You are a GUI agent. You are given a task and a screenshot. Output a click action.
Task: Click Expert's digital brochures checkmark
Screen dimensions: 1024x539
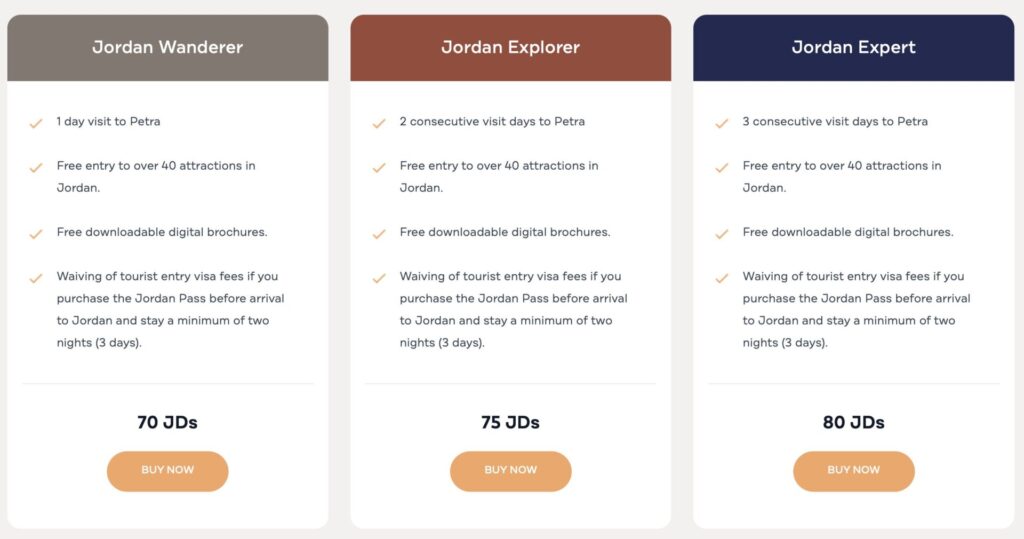(x=722, y=234)
